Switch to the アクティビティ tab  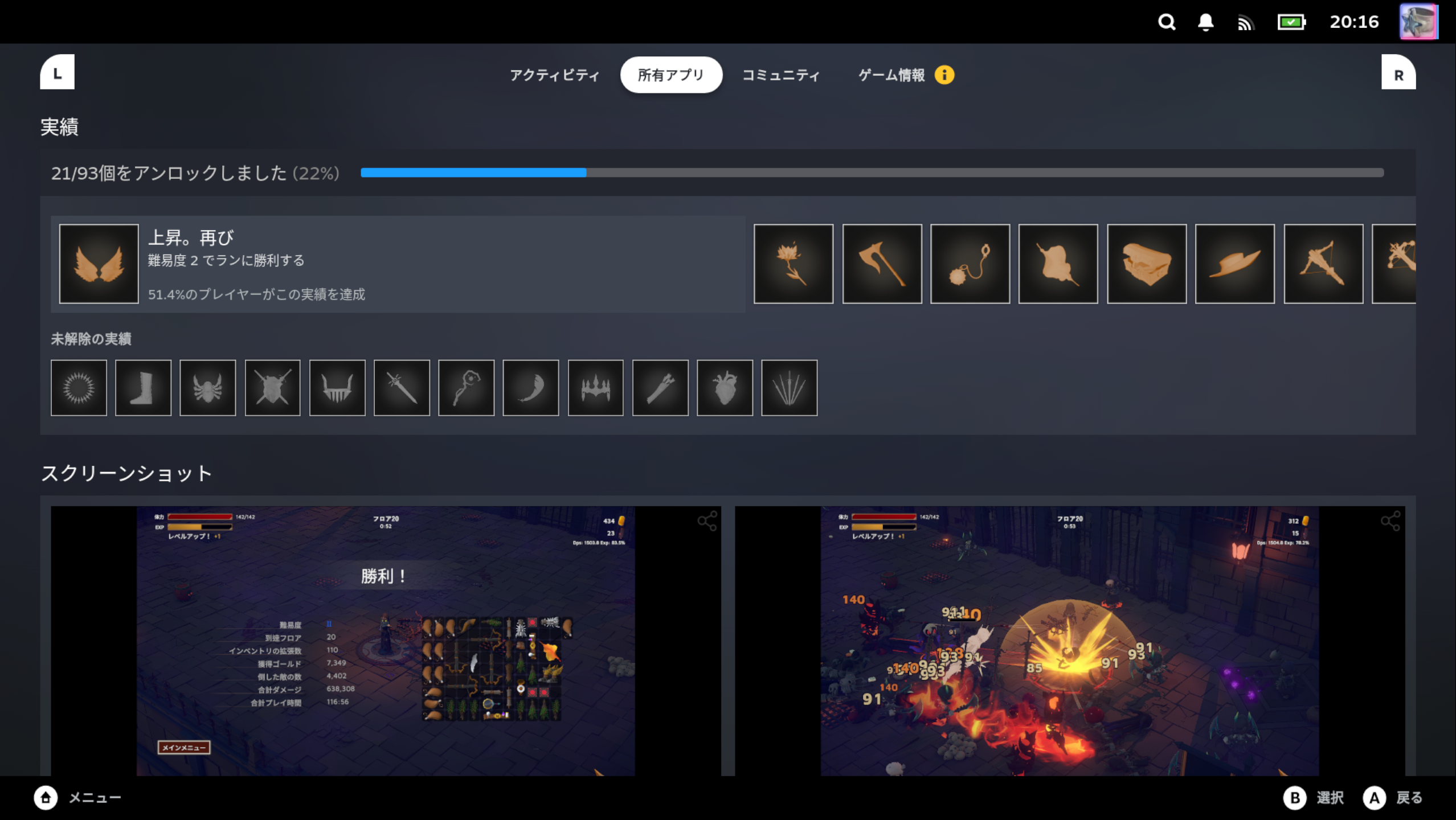(x=554, y=75)
